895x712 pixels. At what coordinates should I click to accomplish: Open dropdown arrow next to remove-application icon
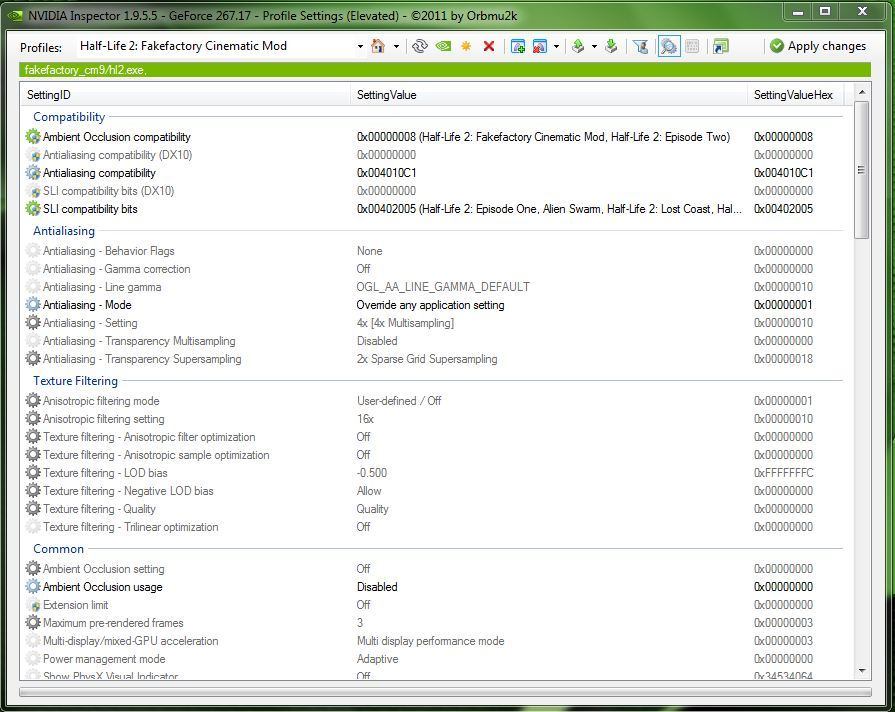coord(557,46)
